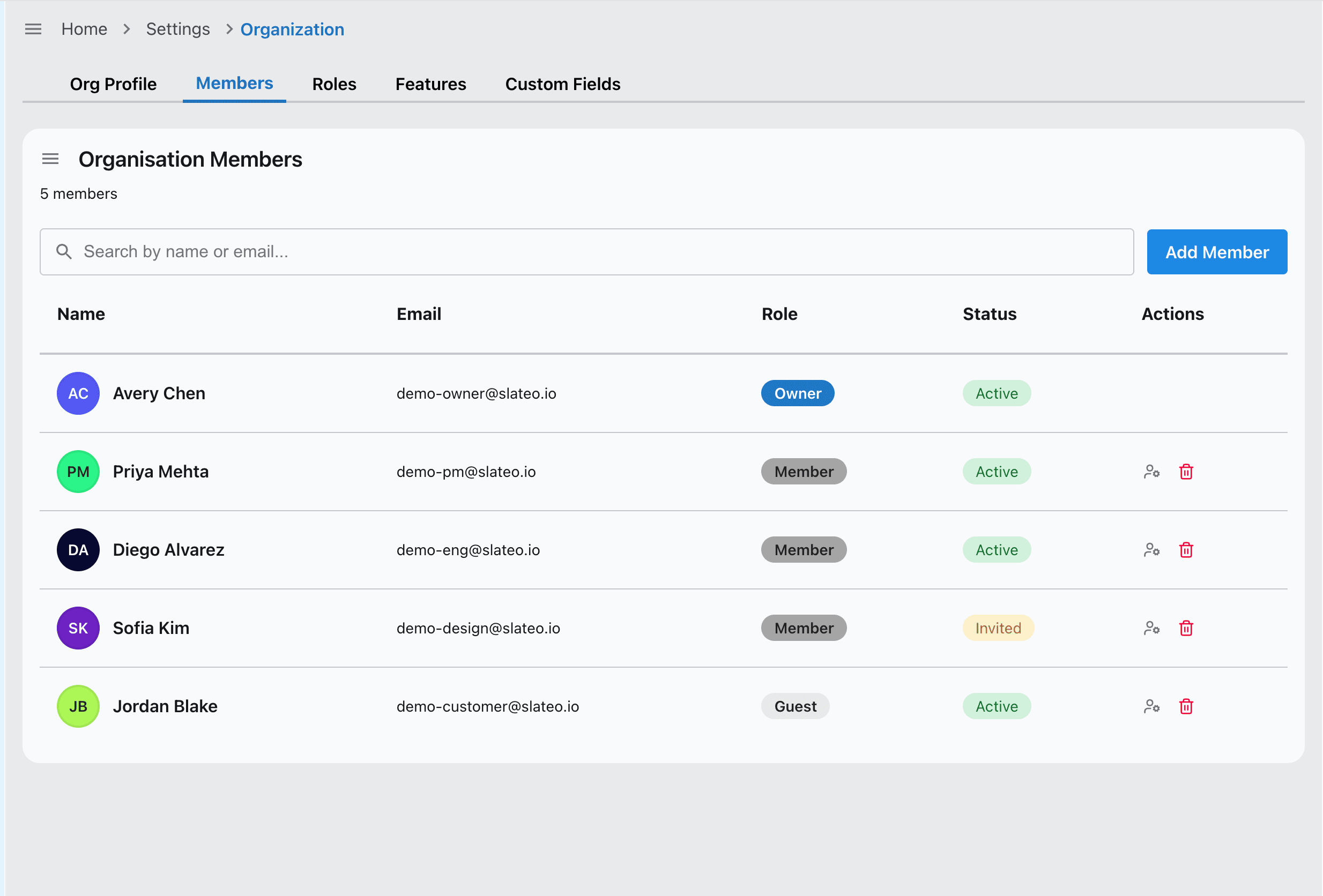
Task: Open the hamburger menu beside Home breadcrumb
Action: pyautogui.click(x=33, y=29)
